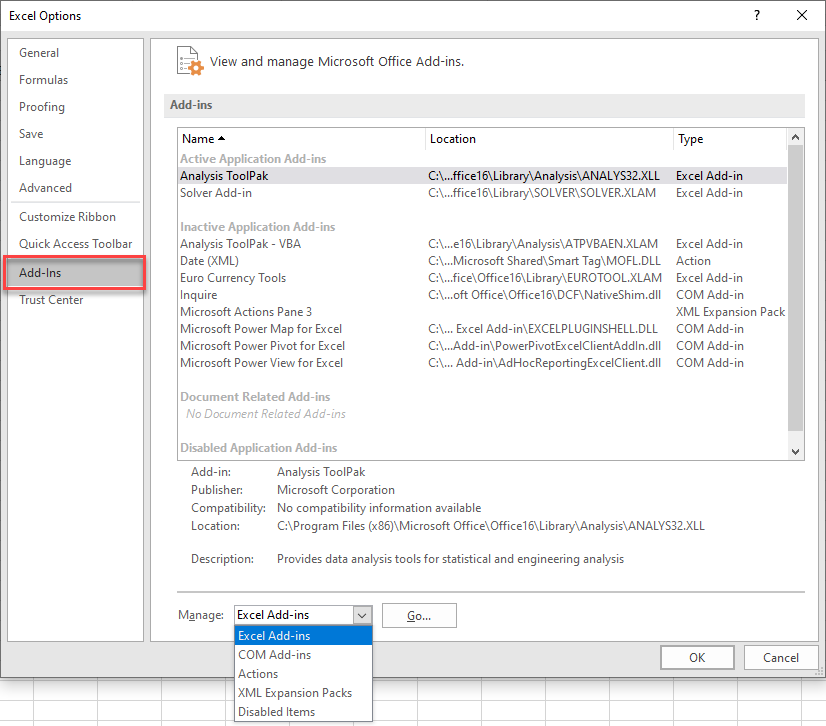Click the add-ins gear document icon
826x726 pixels.
click(190, 61)
